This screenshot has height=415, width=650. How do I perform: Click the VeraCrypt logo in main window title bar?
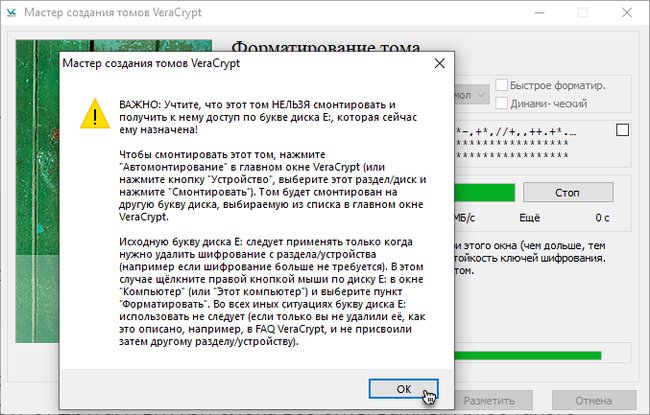pos(11,12)
